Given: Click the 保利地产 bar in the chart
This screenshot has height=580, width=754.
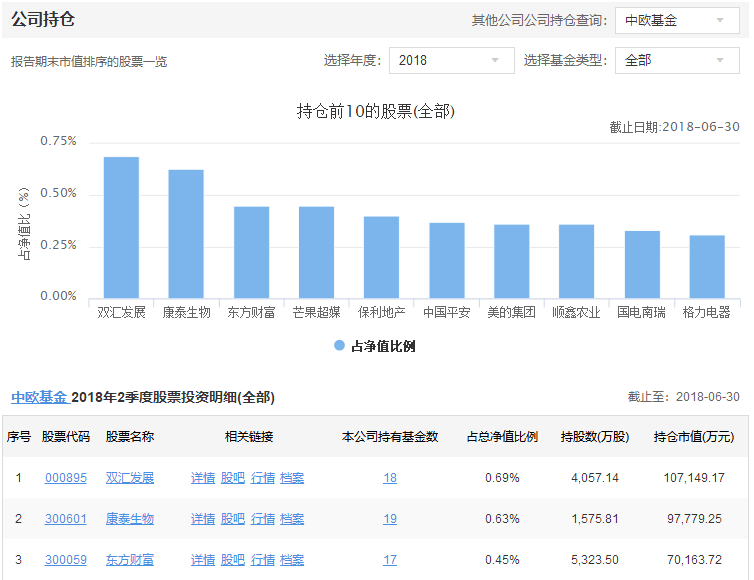Looking at the screenshot, I should [x=381, y=257].
